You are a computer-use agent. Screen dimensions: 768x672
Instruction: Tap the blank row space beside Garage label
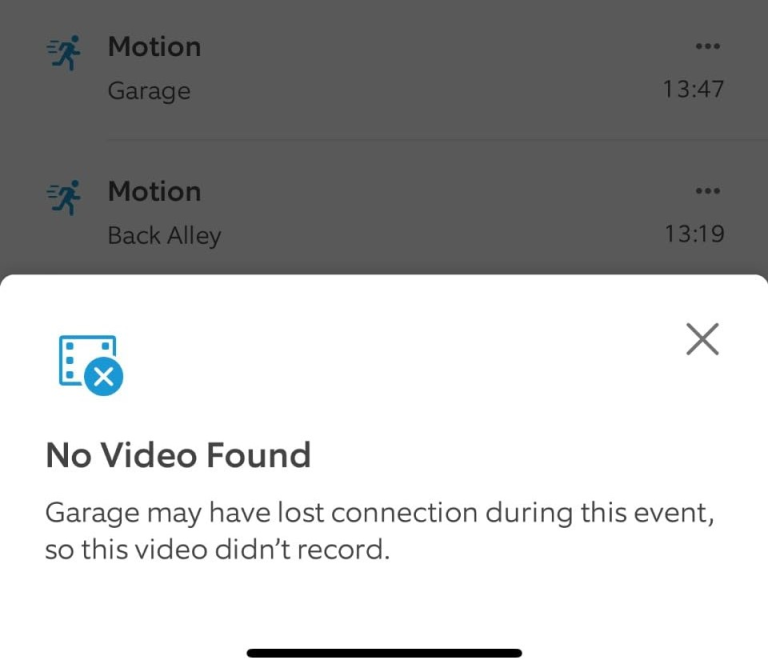tap(420, 91)
